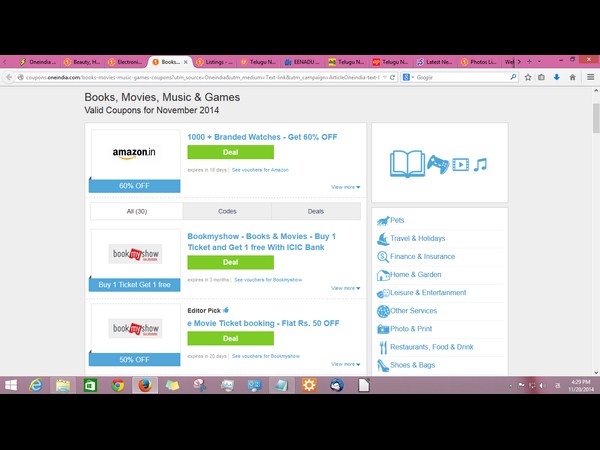600x450 pixels.
Task: Expand View more on the Amazon deal
Action: tap(345, 187)
